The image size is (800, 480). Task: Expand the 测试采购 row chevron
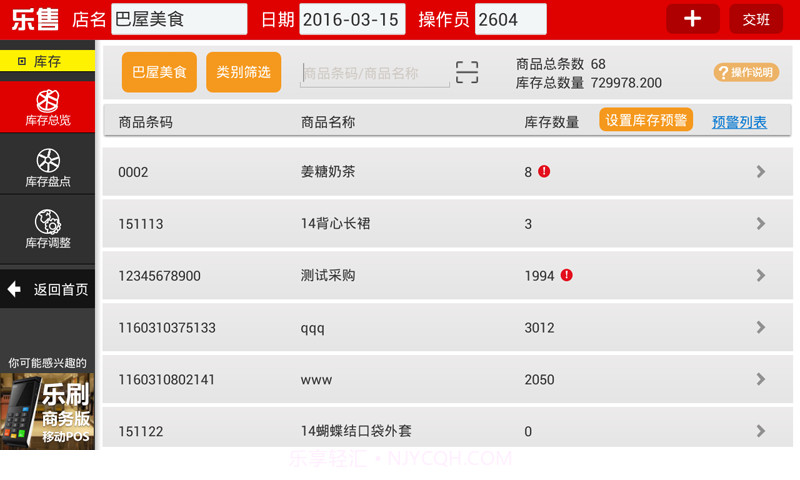(761, 275)
